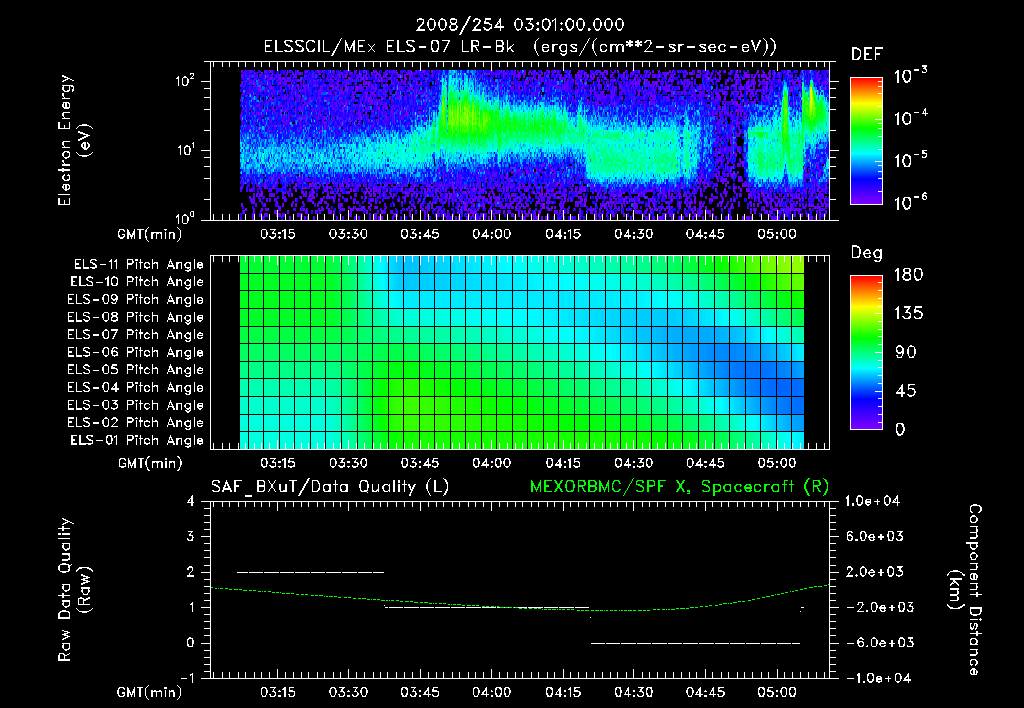
Task: Click the 10^-6 tick on DEF scale
Action: tap(910, 202)
